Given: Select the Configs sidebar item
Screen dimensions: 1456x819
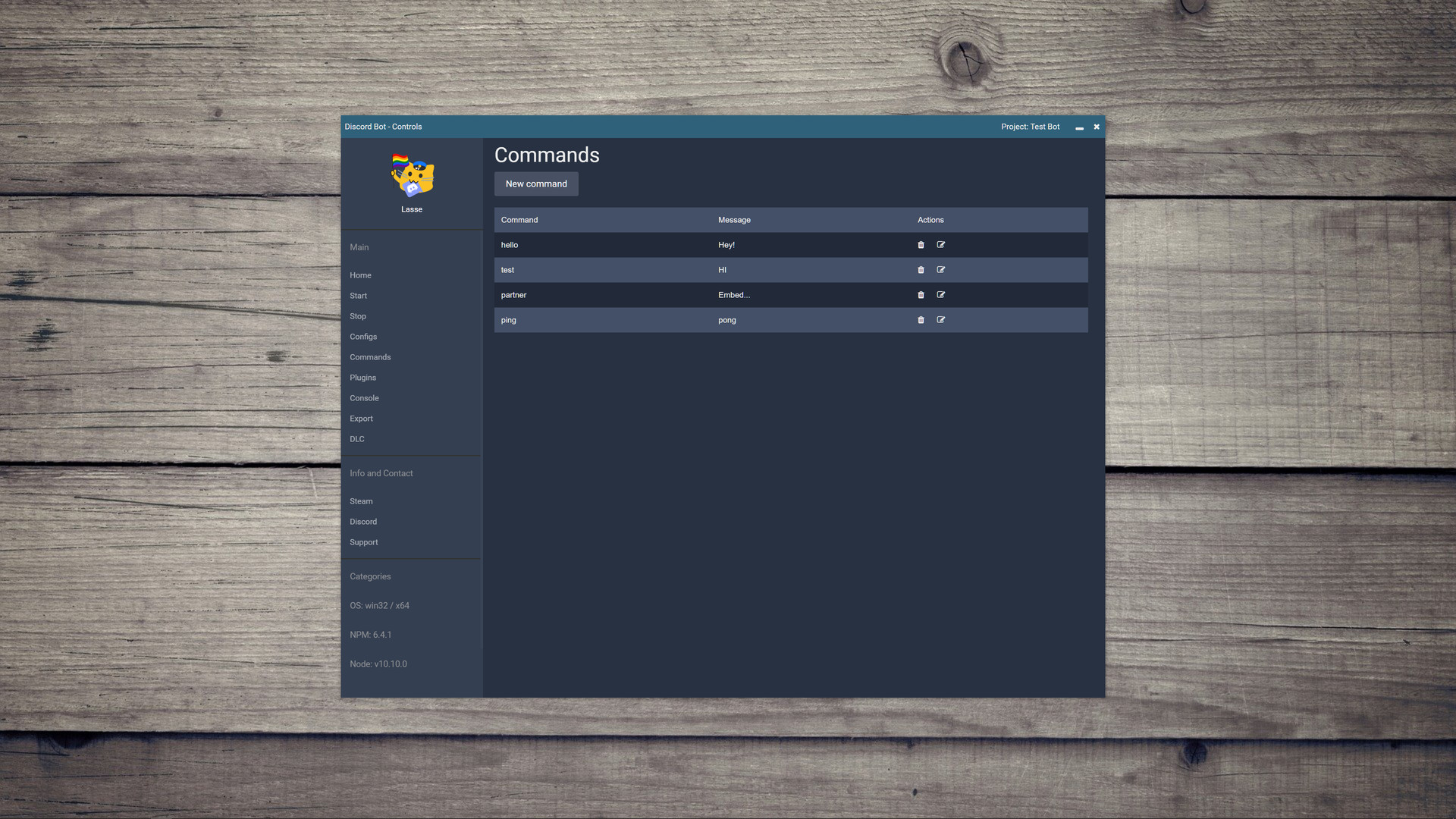Looking at the screenshot, I should 363,337.
